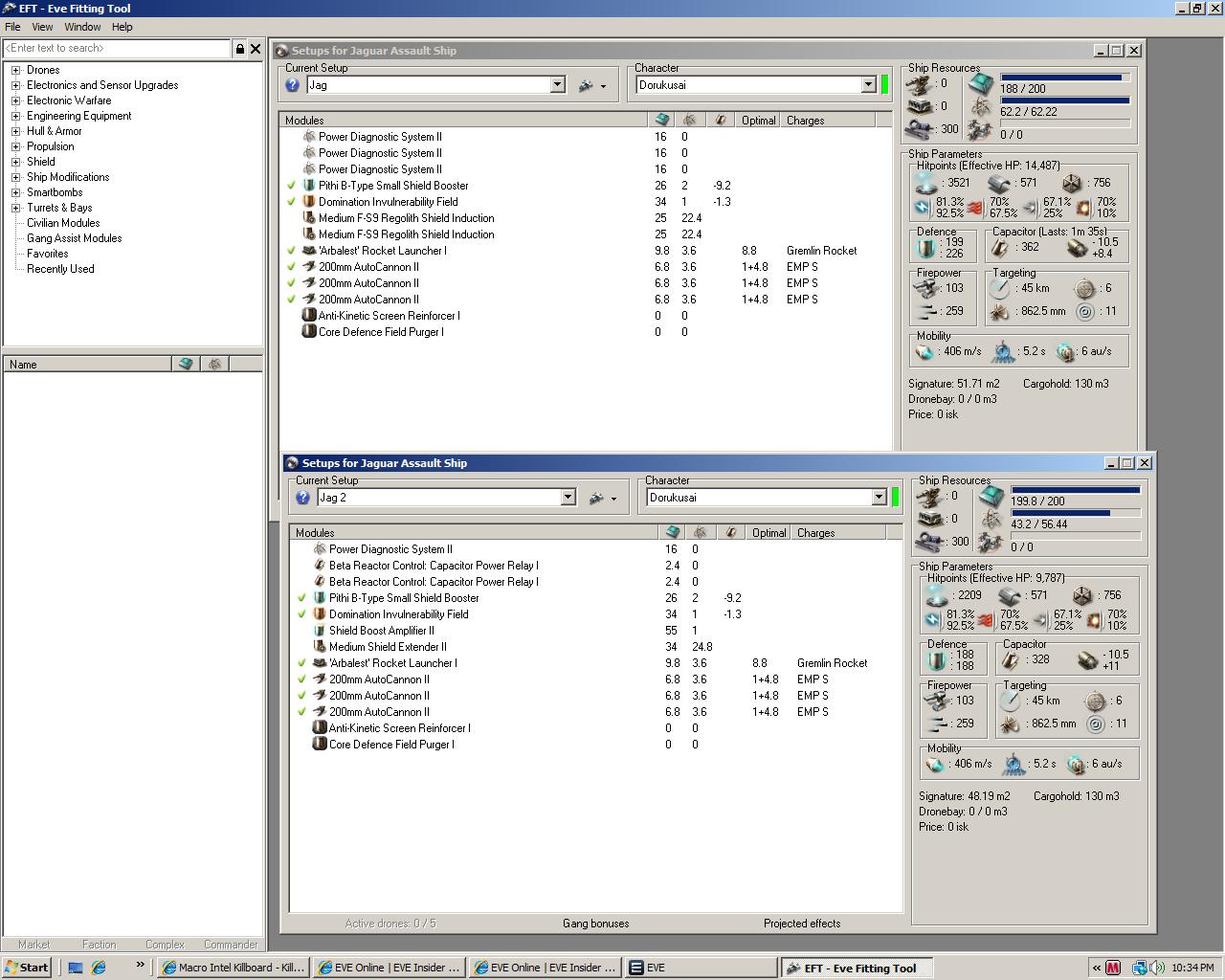Toggle the 'Arbalest' Rocket Launcher I checkmark in Jag 2 window
1225x980 pixels.
(x=301, y=663)
